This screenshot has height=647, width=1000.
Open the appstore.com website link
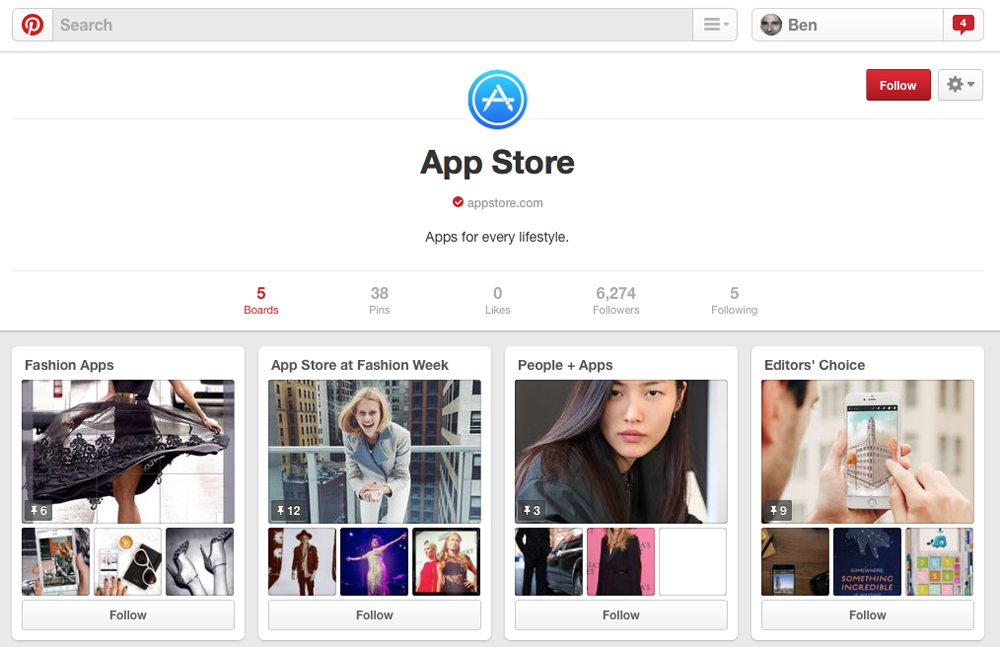pyautogui.click(x=504, y=202)
